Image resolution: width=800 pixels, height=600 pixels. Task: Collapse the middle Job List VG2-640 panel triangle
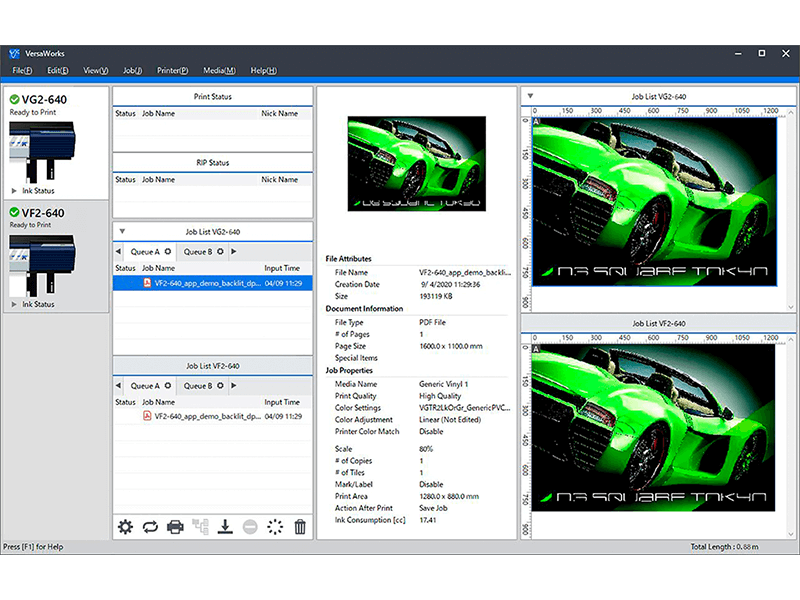122,231
